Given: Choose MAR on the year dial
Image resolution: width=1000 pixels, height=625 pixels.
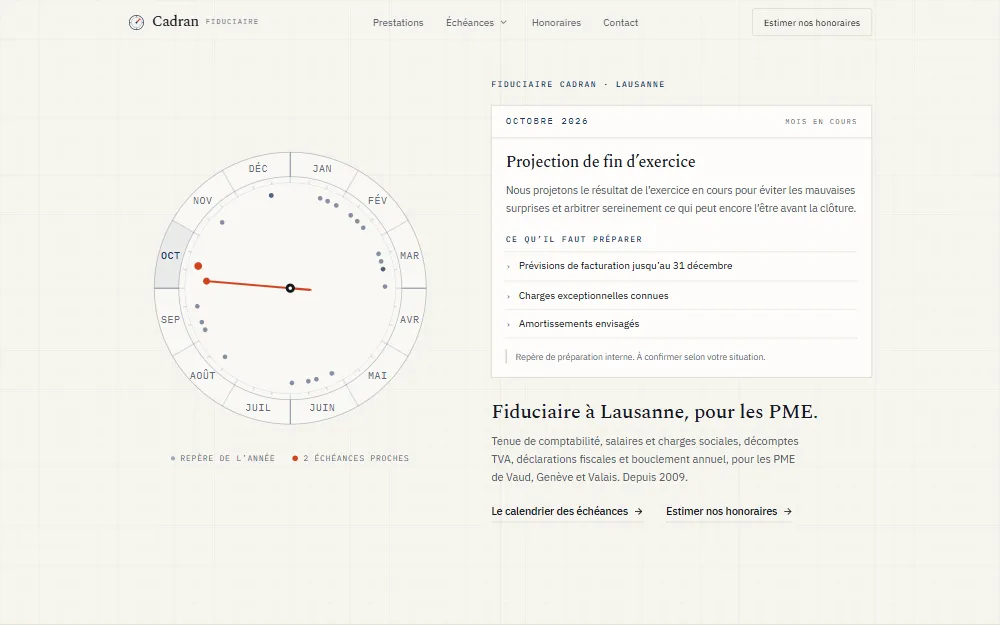Looking at the screenshot, I should point(409,256).
